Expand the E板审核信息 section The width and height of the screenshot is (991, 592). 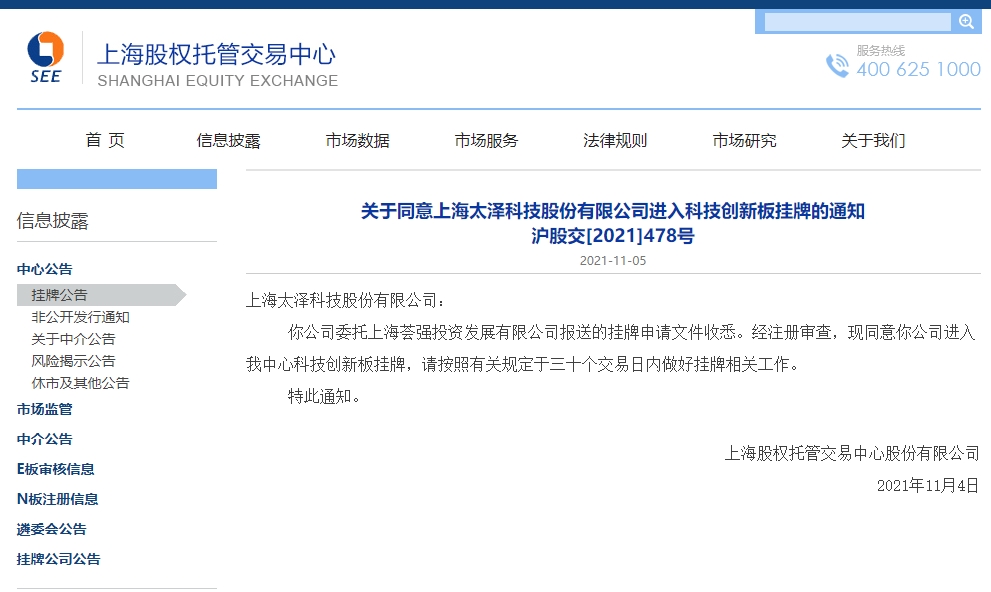coord(56,469)
